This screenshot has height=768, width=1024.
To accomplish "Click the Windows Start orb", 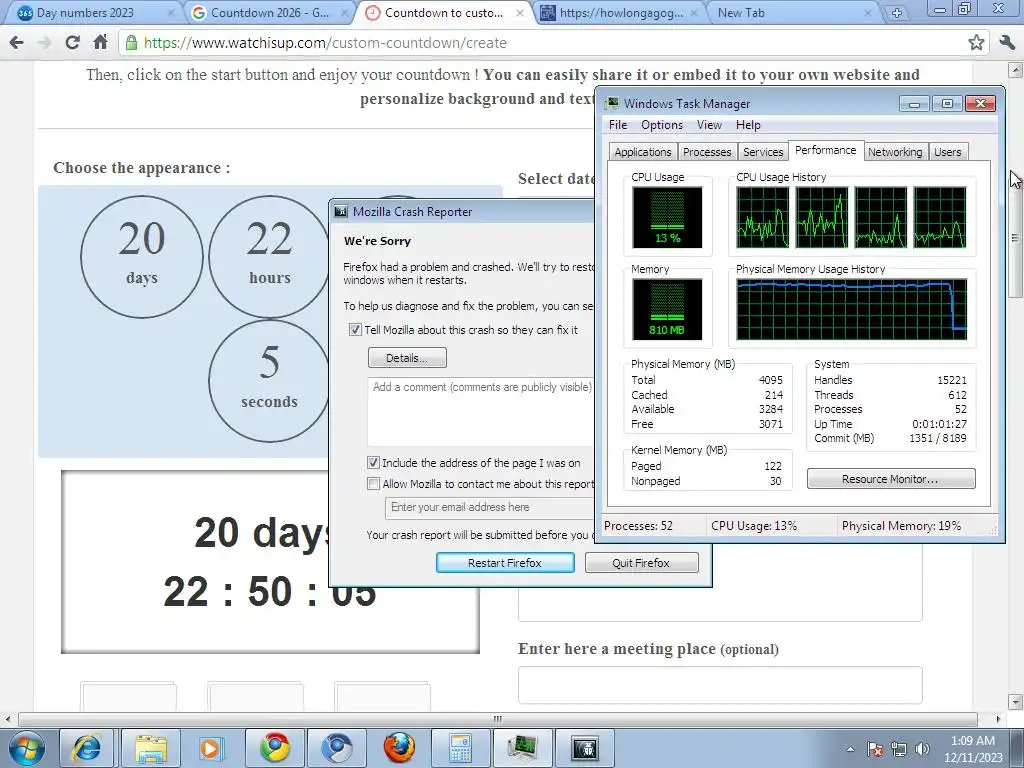I will pos(27,748).
